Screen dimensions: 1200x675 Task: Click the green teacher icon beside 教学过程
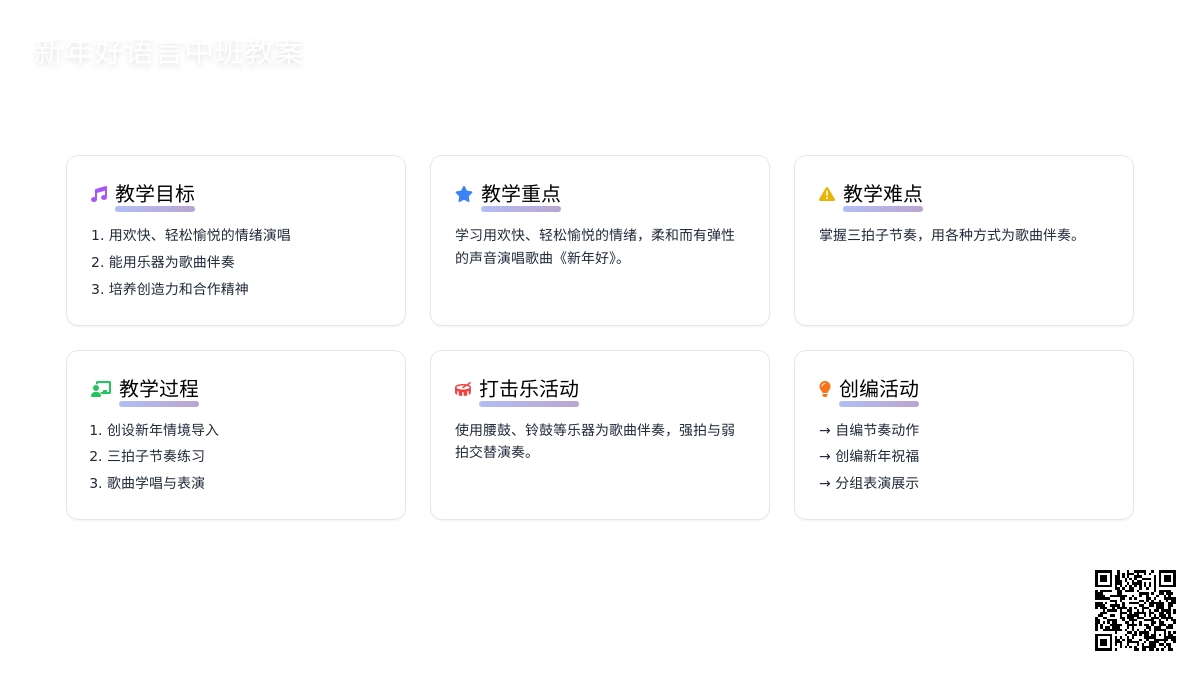(x=100, y=389)
